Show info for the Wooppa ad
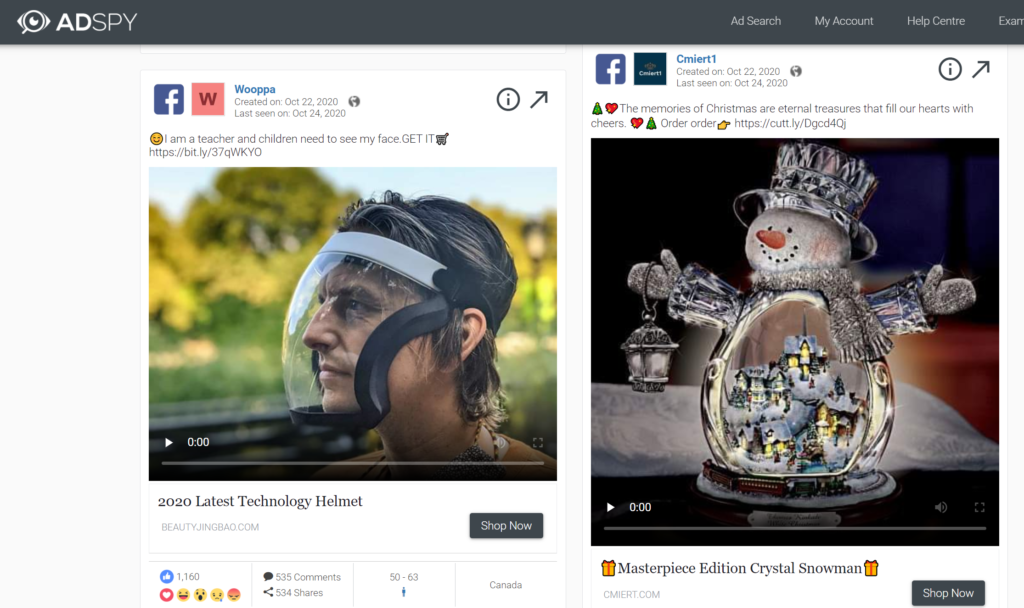This screenshot has height=608, width=1024. 508,99
